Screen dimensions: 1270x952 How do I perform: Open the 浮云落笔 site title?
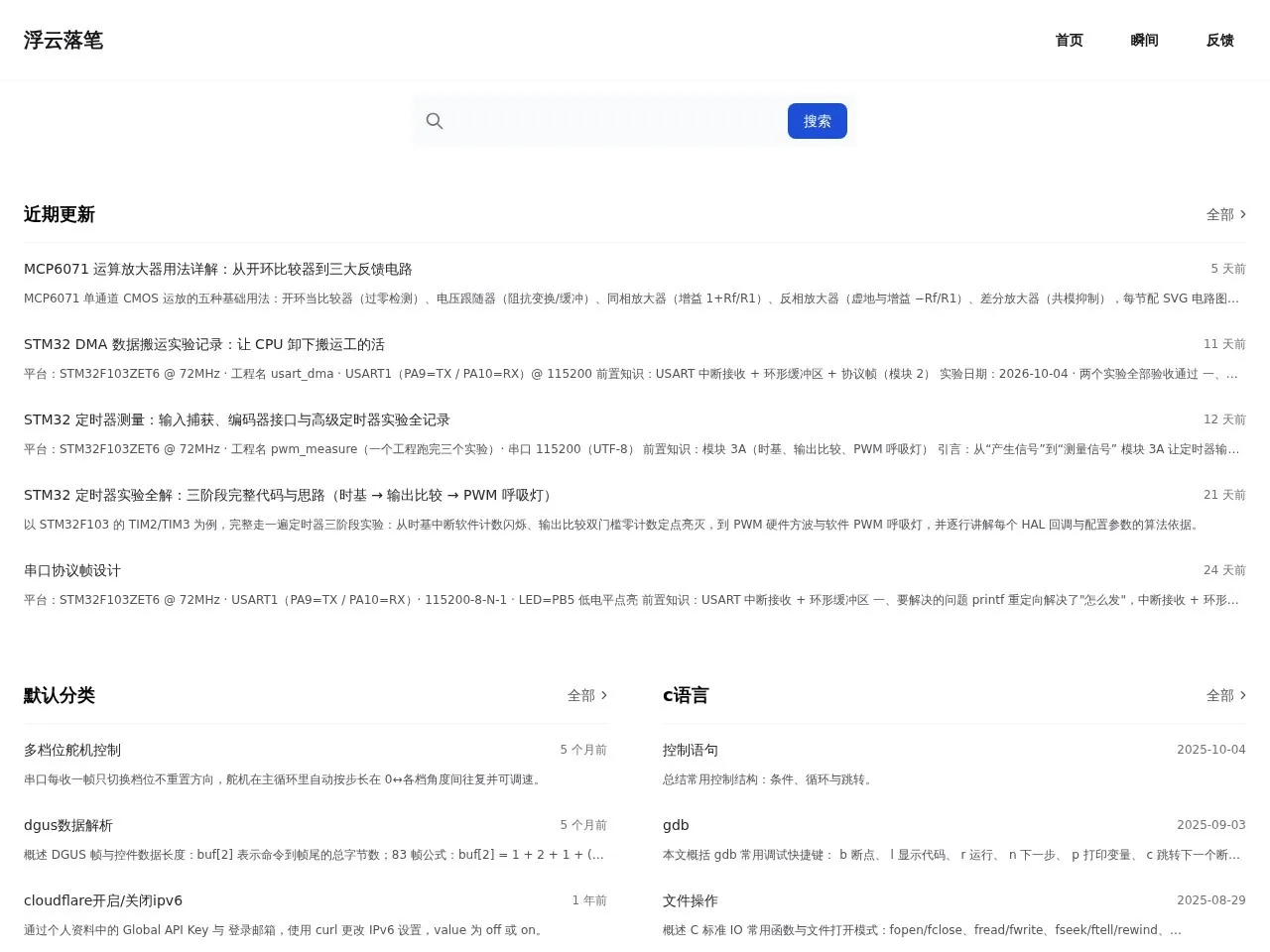[x=63, y=40]
